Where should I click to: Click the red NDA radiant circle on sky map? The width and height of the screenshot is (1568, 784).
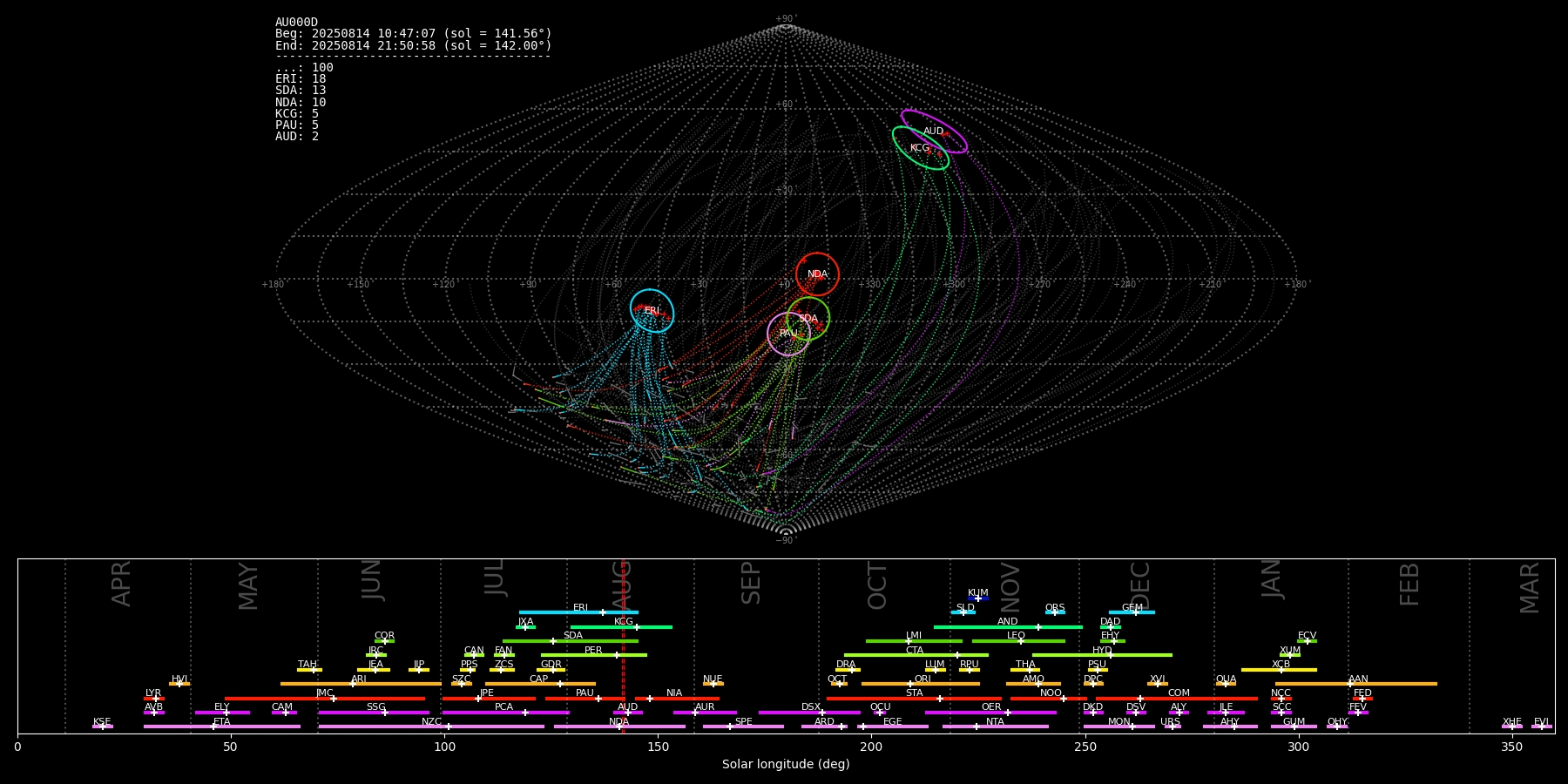click(817, 274)
